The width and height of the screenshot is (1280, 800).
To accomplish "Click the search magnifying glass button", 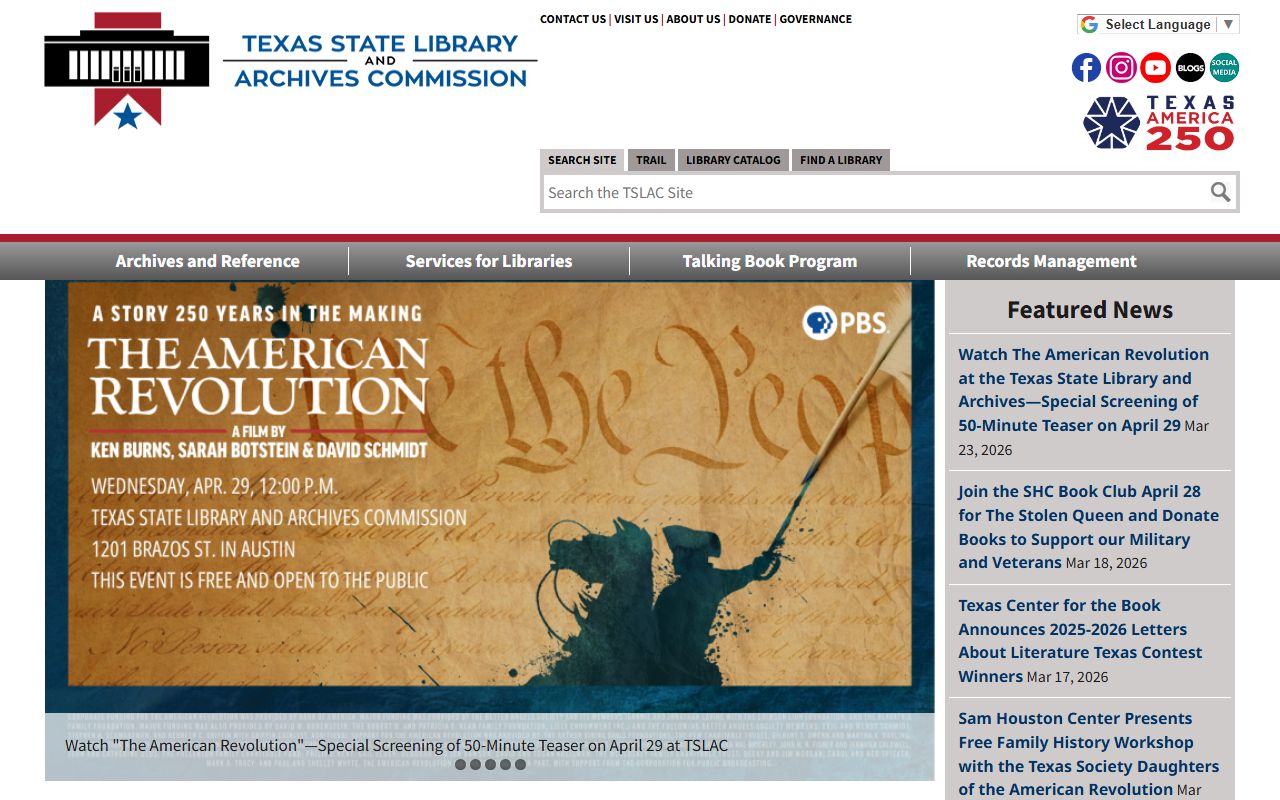I will 1220,192.
